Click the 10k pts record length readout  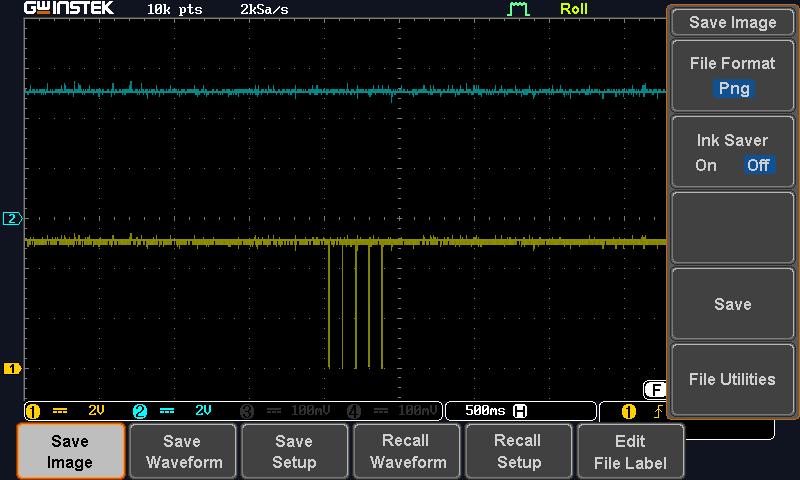[174, 10]
